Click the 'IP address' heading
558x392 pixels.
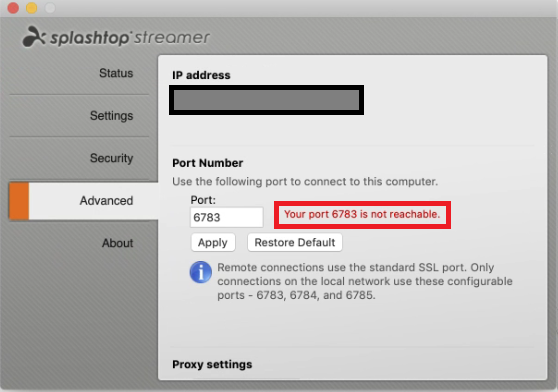tap(201, 75)
